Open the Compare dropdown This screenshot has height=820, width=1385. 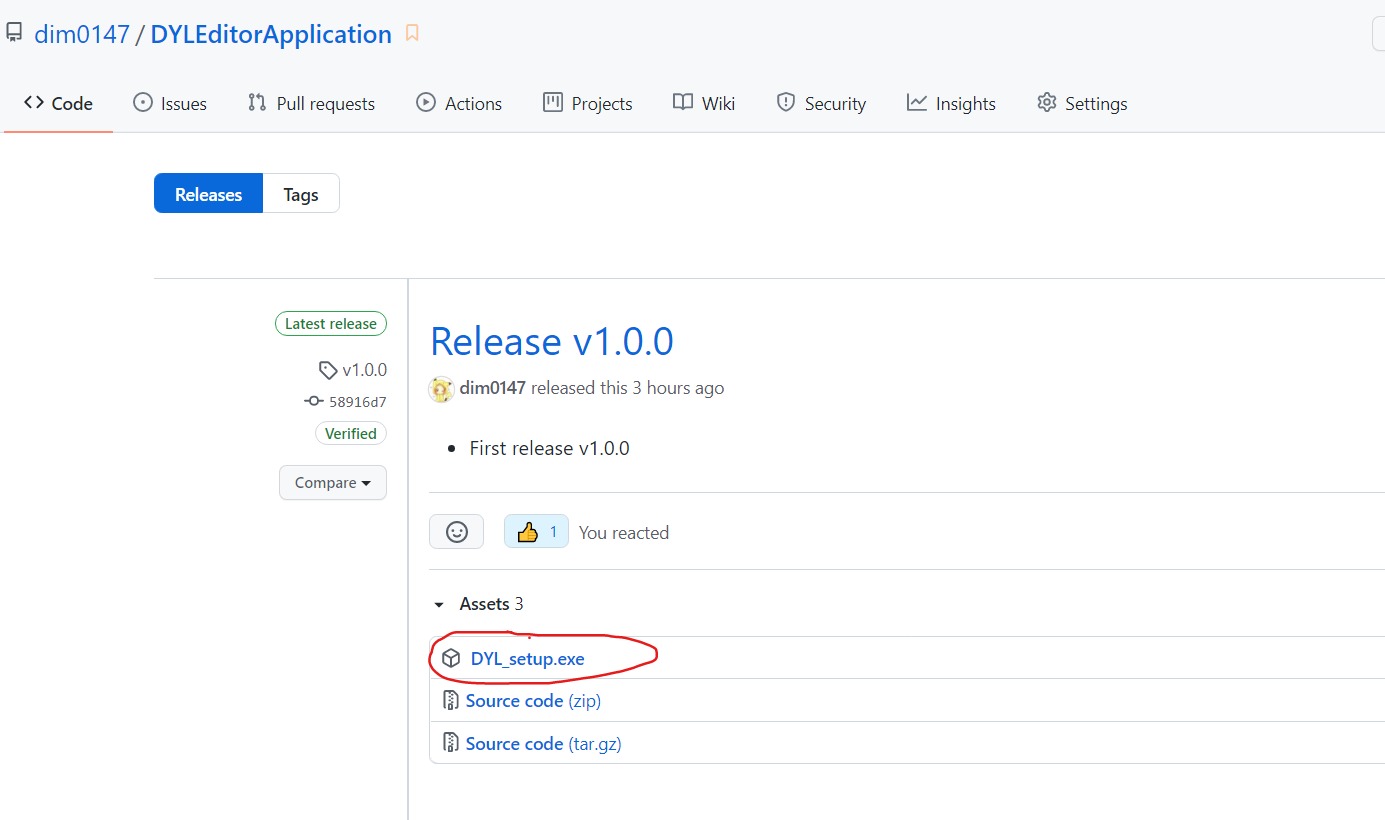point(333,483)
